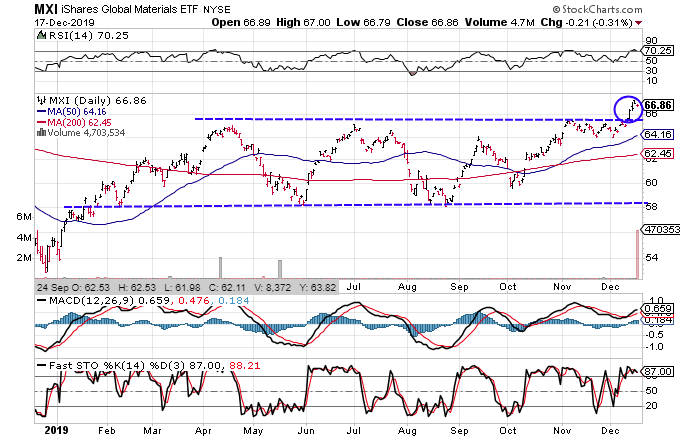The height and width of the screenshot is (440, 680).
Task: Click the tall red December volume bar
Action: coord(638,254)
